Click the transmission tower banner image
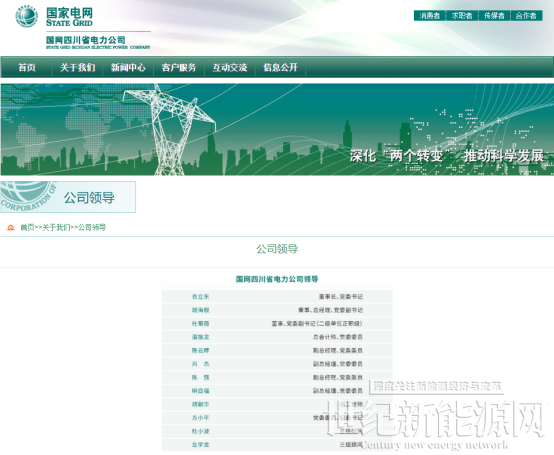Screen dimensions: 554x455 (277, 129)
